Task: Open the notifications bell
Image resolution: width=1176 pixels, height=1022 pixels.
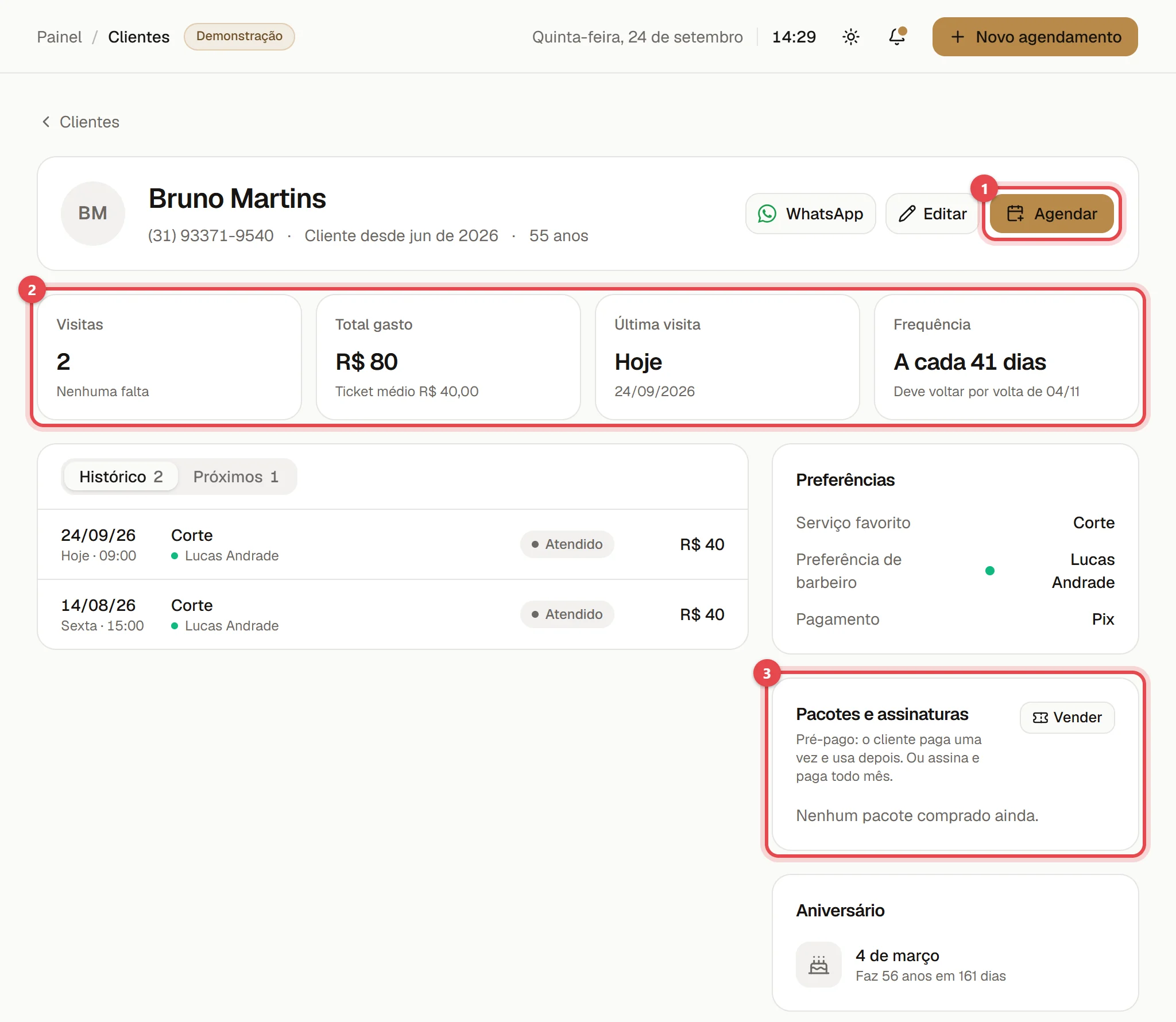Action: pos(897,37)
